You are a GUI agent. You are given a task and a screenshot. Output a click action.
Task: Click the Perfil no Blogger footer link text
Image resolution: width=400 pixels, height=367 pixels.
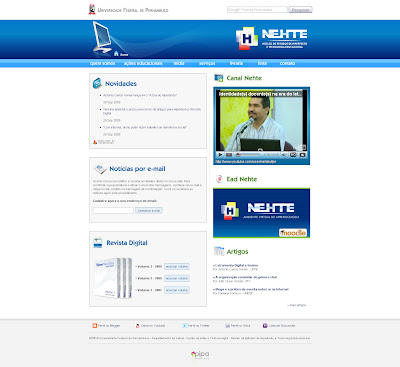pyautogui.click(x=109, y=326)
